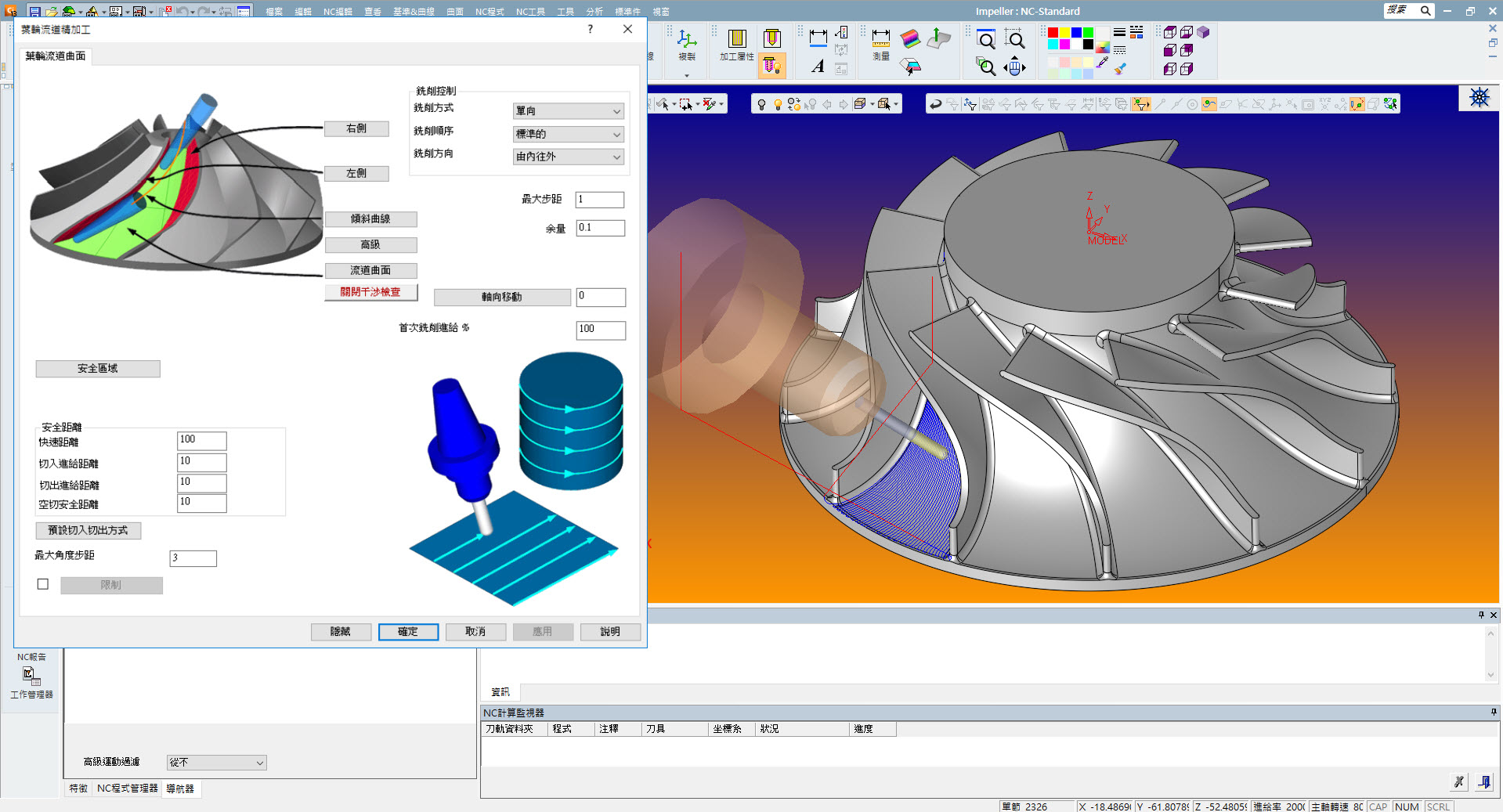Pick the cyan color swatch
Viewport: 1503px width, 812px height.
coord(1053,44)
